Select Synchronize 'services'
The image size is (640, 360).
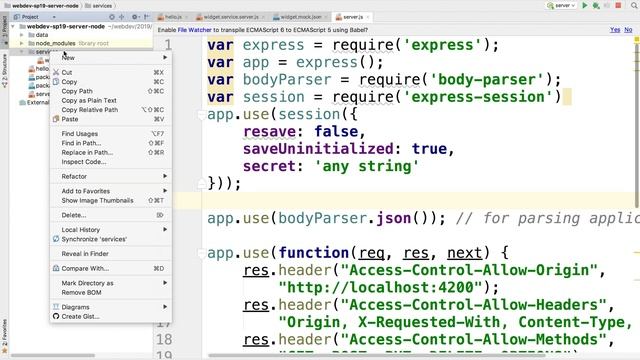tap(110, 239)
